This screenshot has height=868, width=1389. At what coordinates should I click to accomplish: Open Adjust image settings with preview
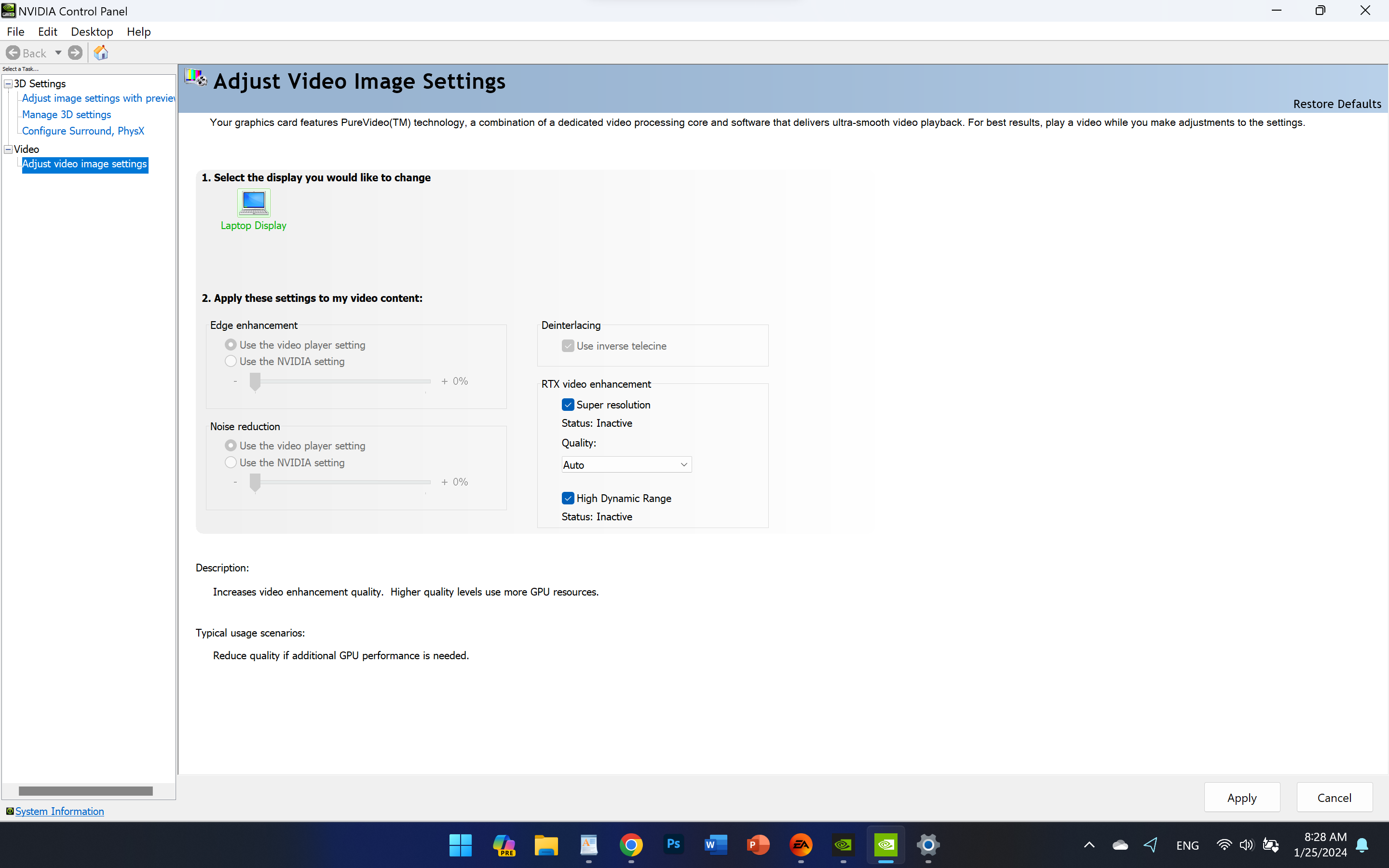[x=98, y=98]
